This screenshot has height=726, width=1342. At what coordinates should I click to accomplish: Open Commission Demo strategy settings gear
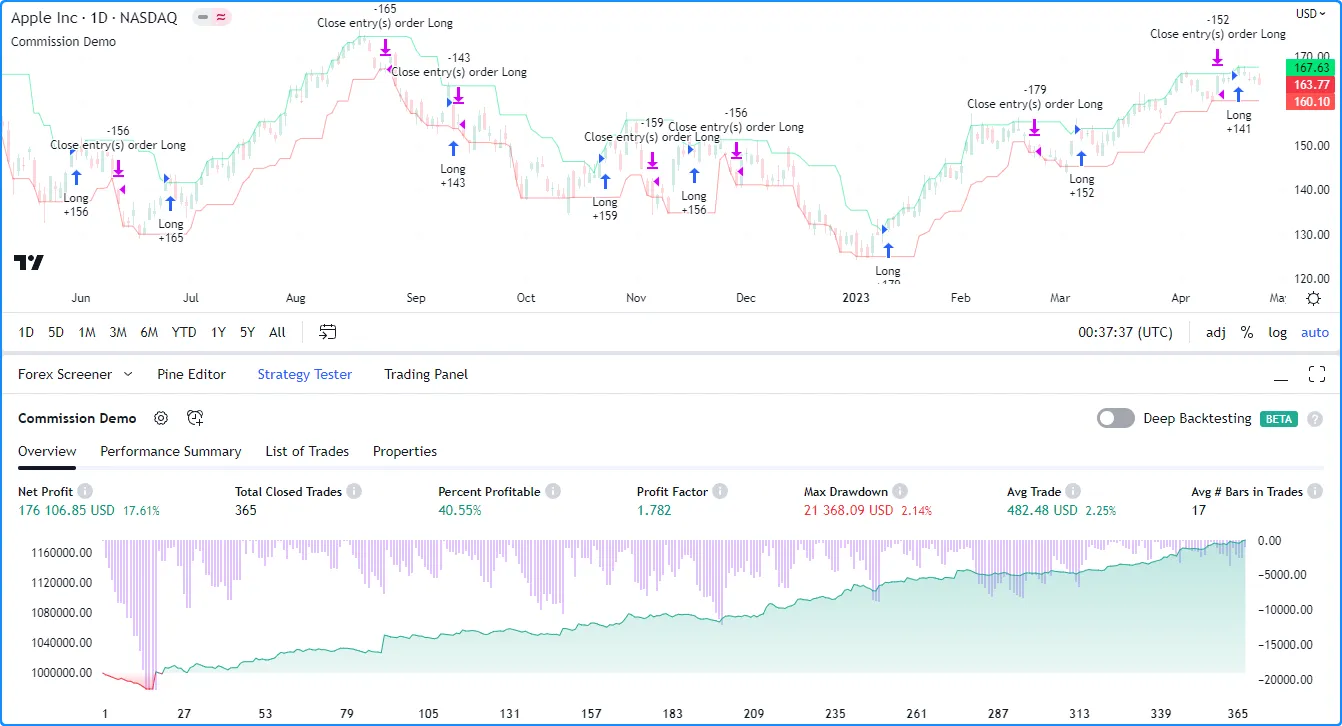(x=161, y=418)
